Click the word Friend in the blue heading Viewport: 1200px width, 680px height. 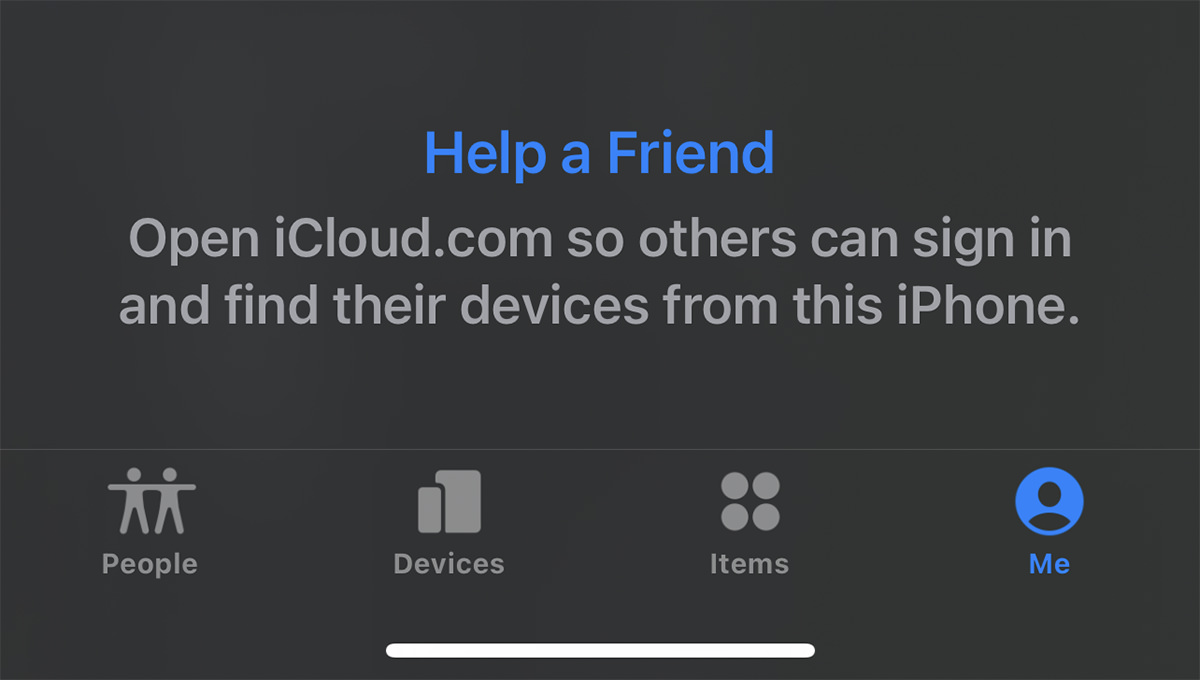691,153
